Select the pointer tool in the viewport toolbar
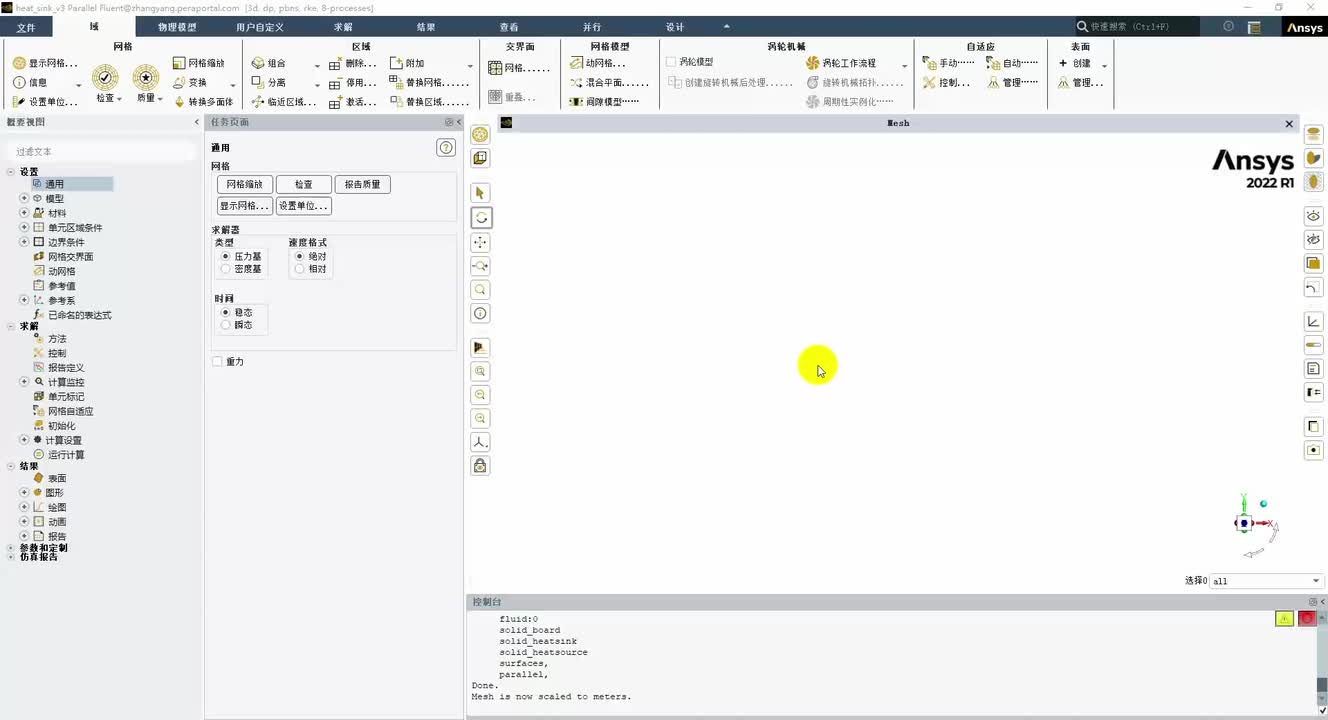The height and width of the screenshot is (720, 1328). click(481, 193)
